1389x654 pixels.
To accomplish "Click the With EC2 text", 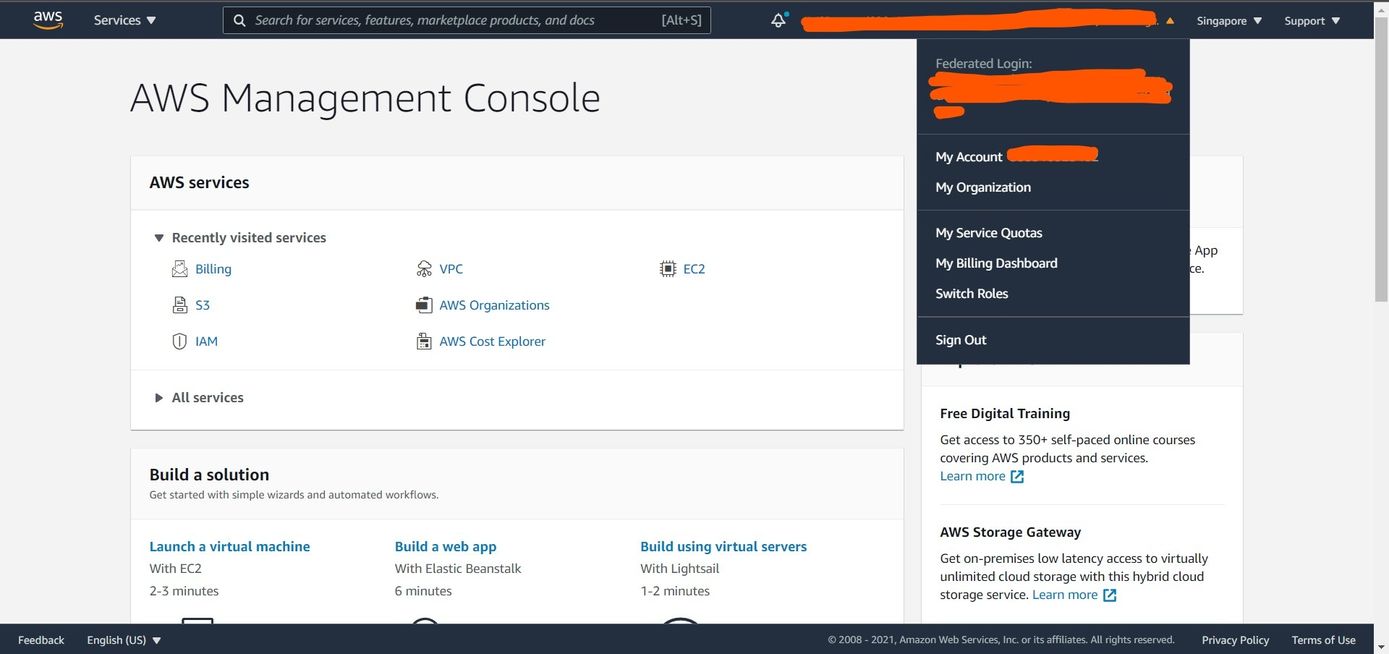I will click(176, 569).
